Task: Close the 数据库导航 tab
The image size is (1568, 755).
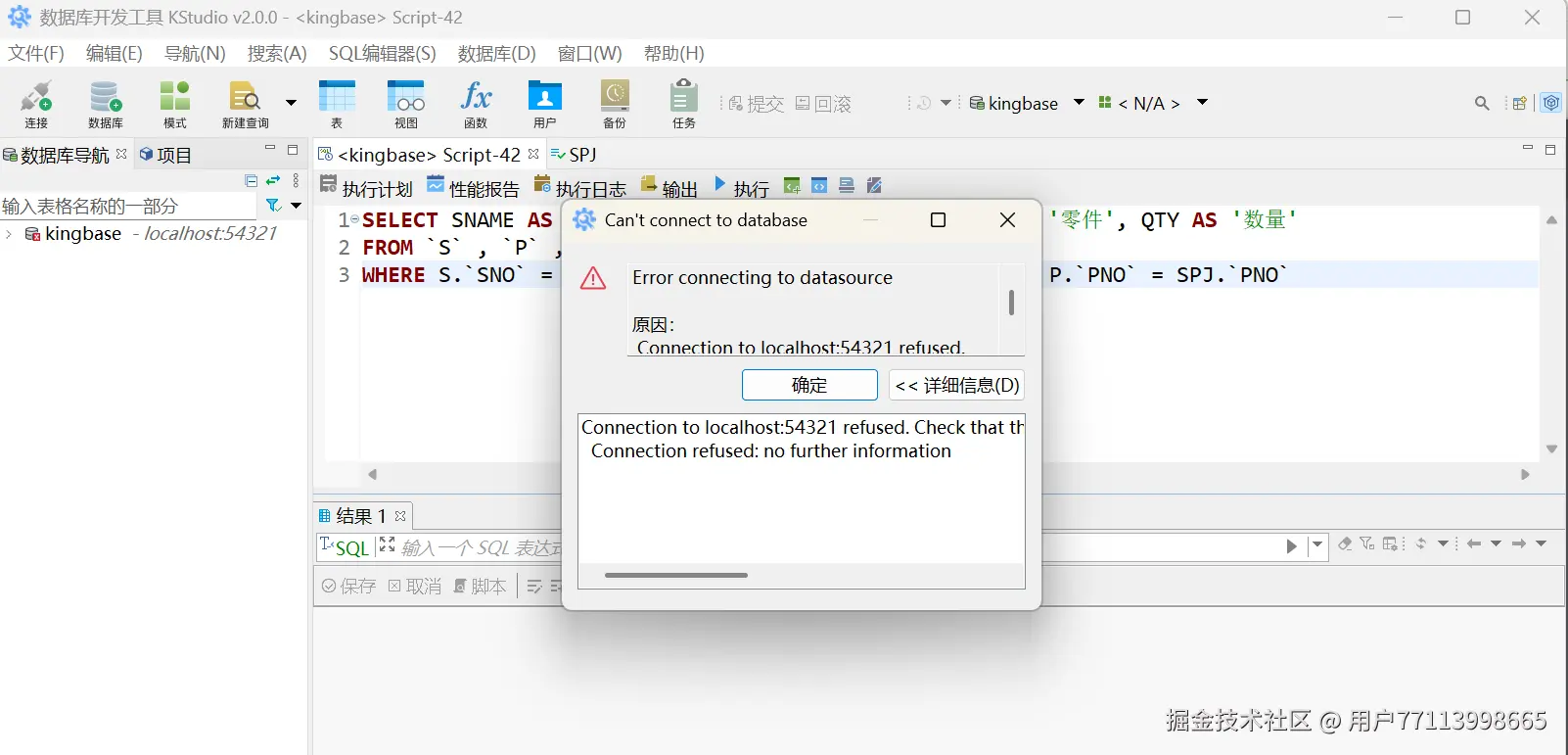Action: [x=121, y=154]
